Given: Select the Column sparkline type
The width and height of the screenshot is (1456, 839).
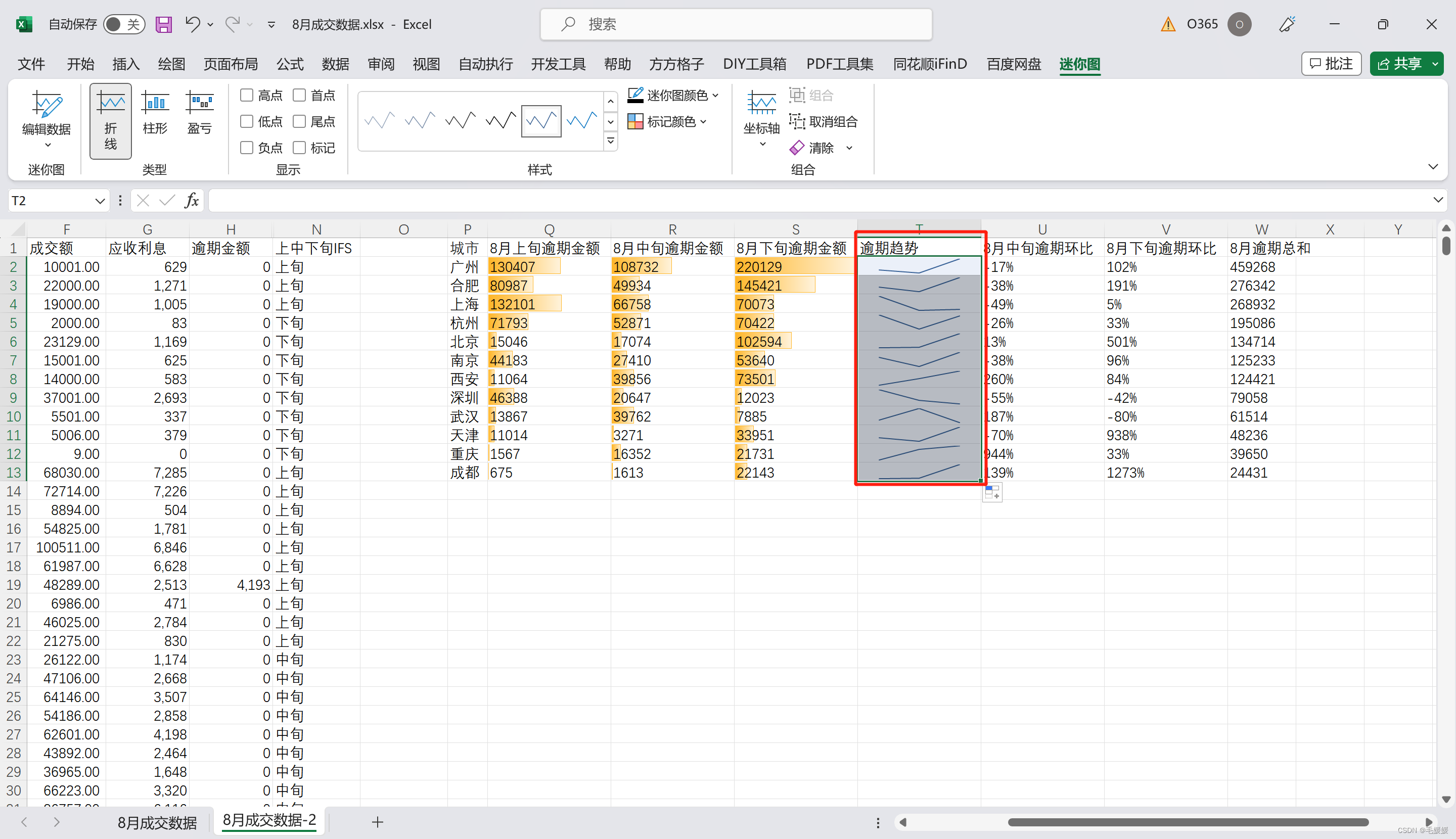Looking at the screenshot, I should tap(155, 113).
